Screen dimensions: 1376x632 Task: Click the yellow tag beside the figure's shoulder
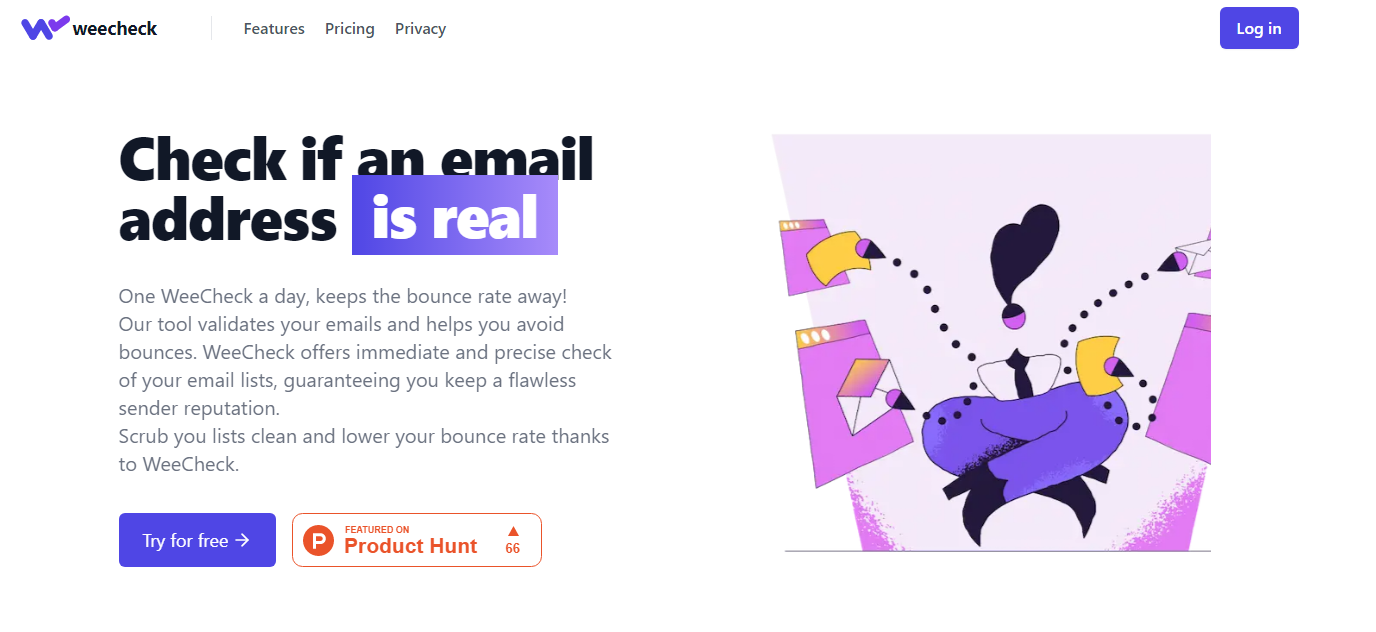pos(1097,365)
